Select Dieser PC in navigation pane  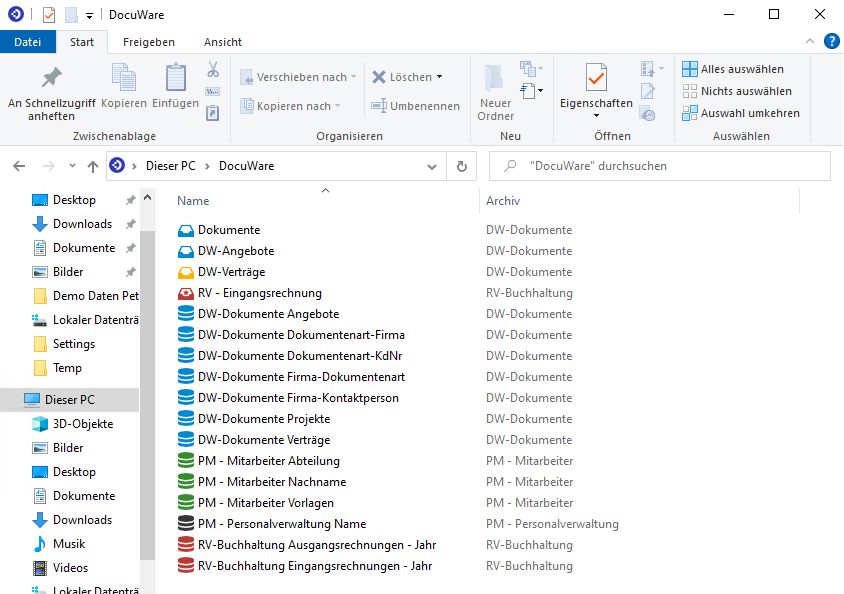click(x=69, y=400)
